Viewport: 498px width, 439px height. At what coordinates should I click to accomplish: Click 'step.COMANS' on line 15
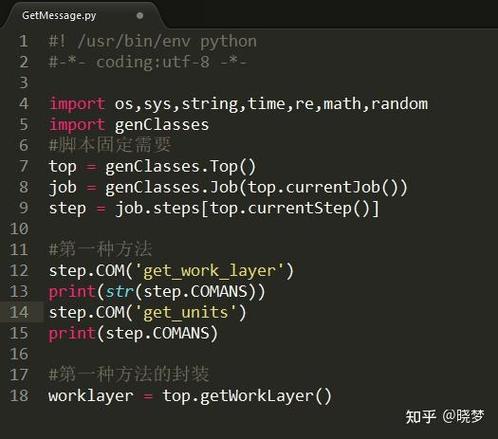pos(157,333)
